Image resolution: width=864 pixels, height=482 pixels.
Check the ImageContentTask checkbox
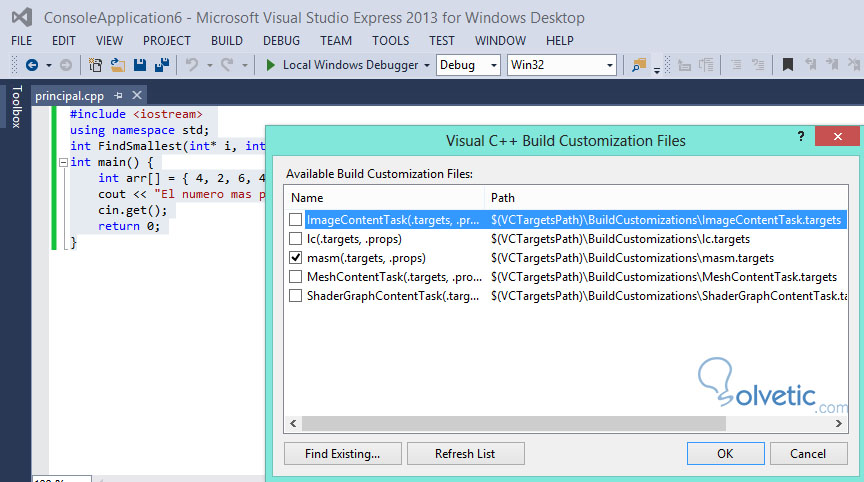click(x=295, y=220)
